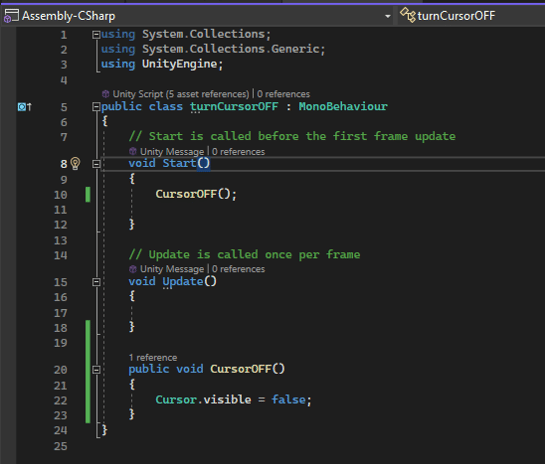Image resolution: width=545 pixels, height=464 pixels.
Task: Click the Unity Script CodeLens cube icon
Action: tap(106, 94)
